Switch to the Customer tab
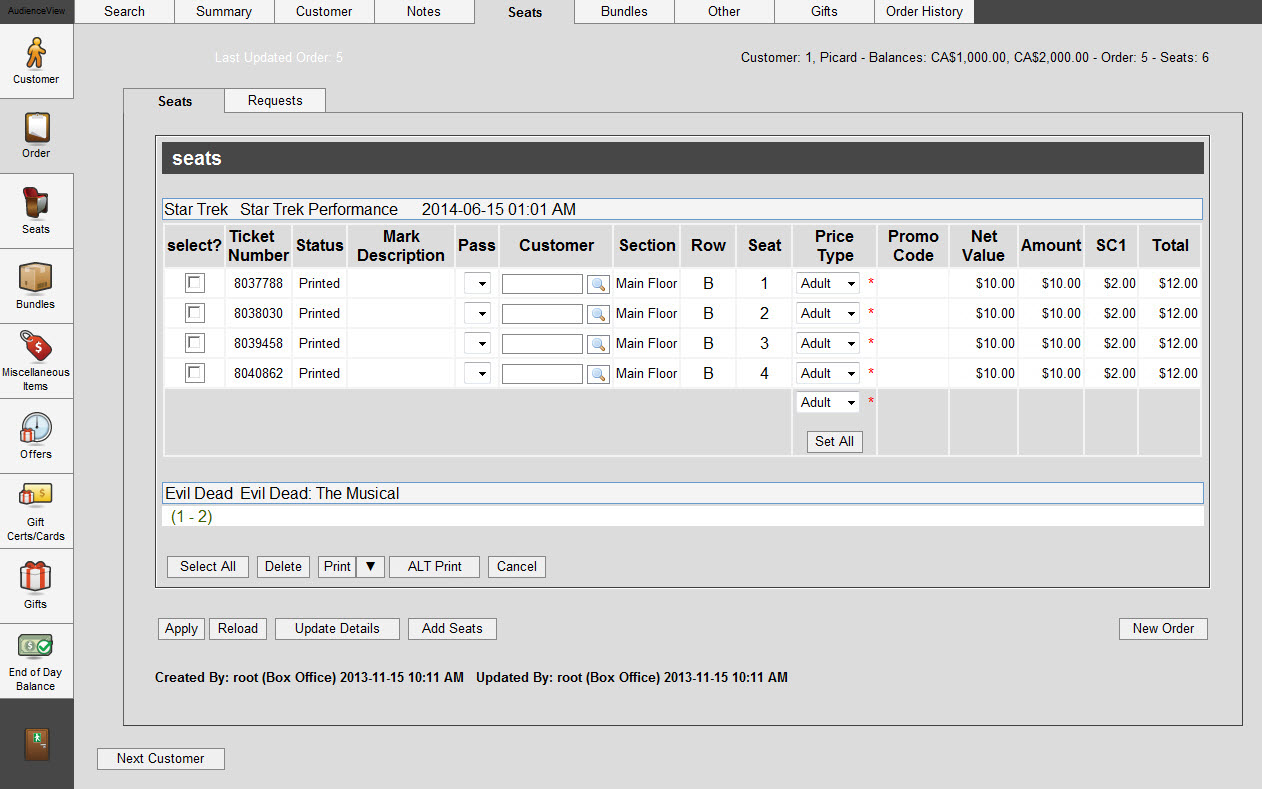 (x=325, y=11)
